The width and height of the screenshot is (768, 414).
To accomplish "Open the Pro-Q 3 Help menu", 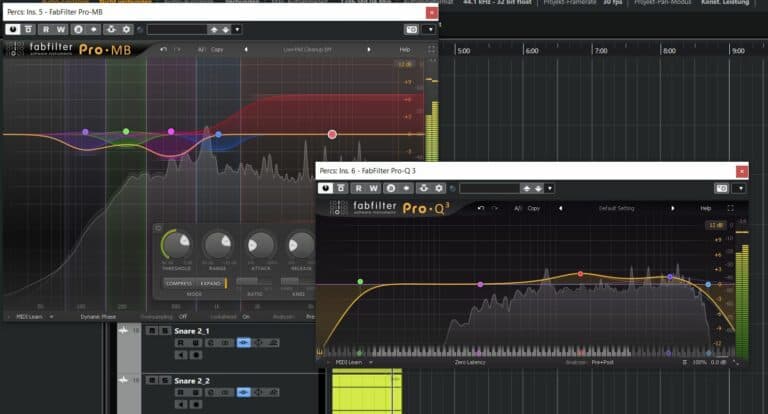I will (705, 208).
